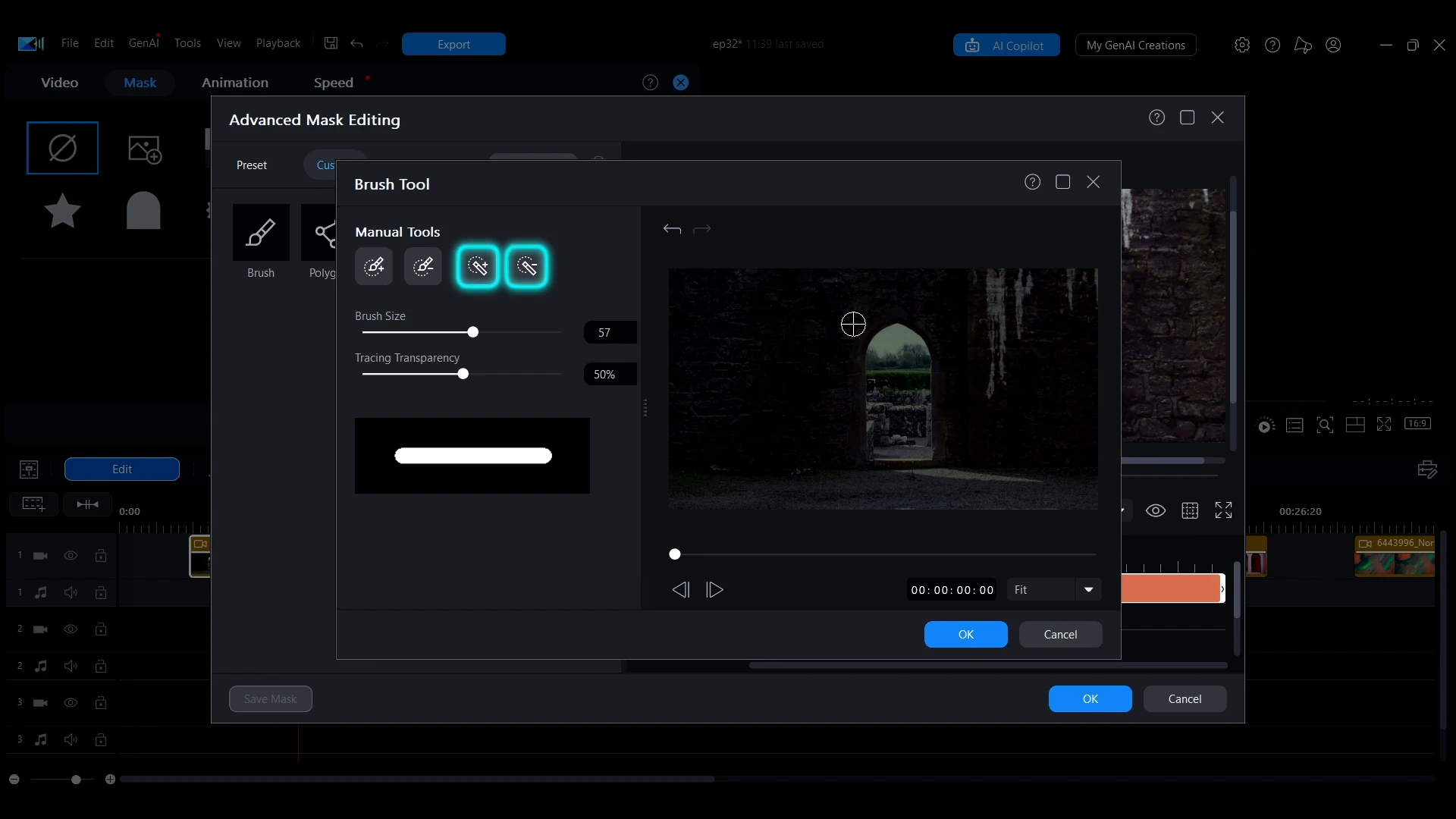1456x819 pixels.
Task: Hide video track 2
Action: (x=71, y=629)
